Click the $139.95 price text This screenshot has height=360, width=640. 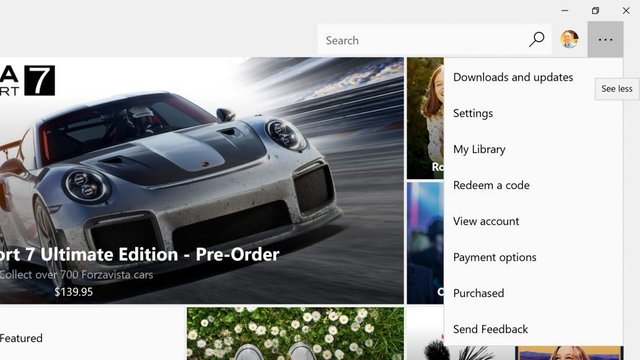(x=73, y=292)
